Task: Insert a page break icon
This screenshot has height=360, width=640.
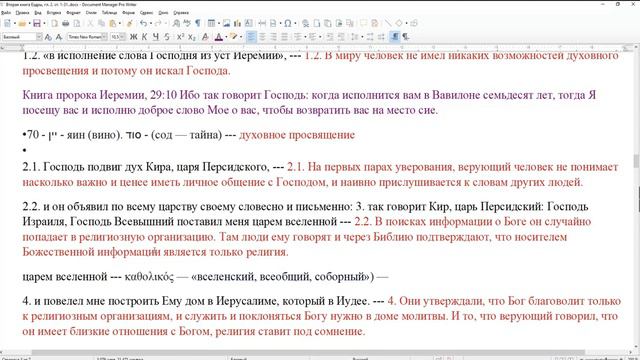Action: (273, 23)
